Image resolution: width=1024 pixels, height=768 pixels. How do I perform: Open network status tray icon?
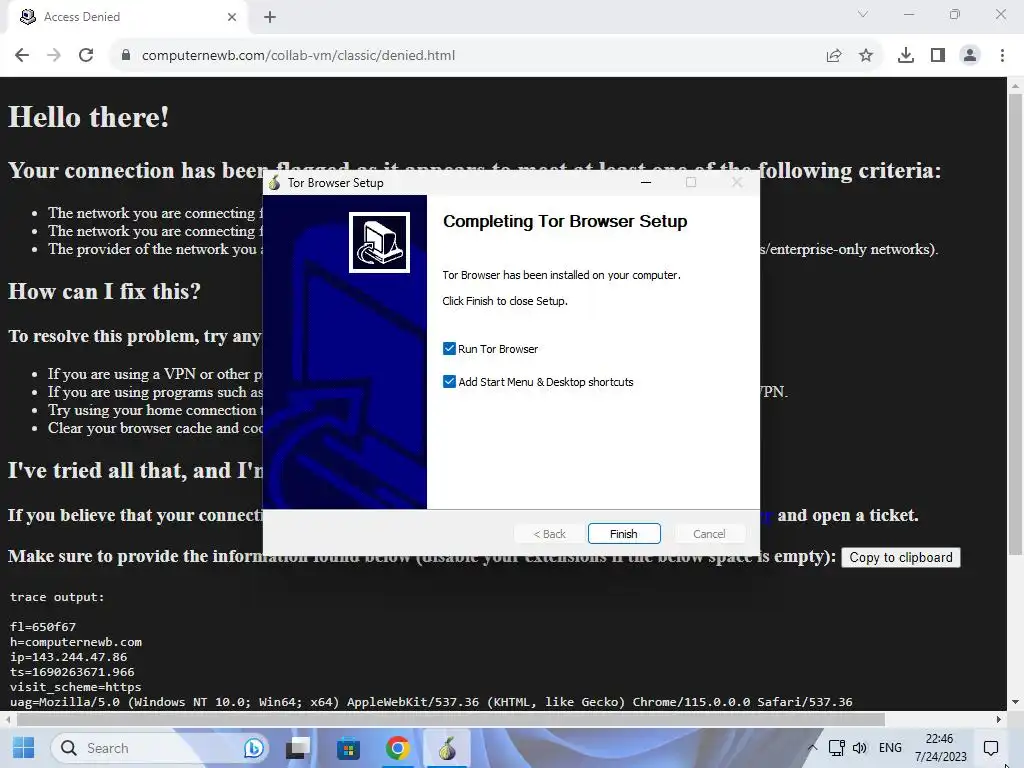(837, 748)
